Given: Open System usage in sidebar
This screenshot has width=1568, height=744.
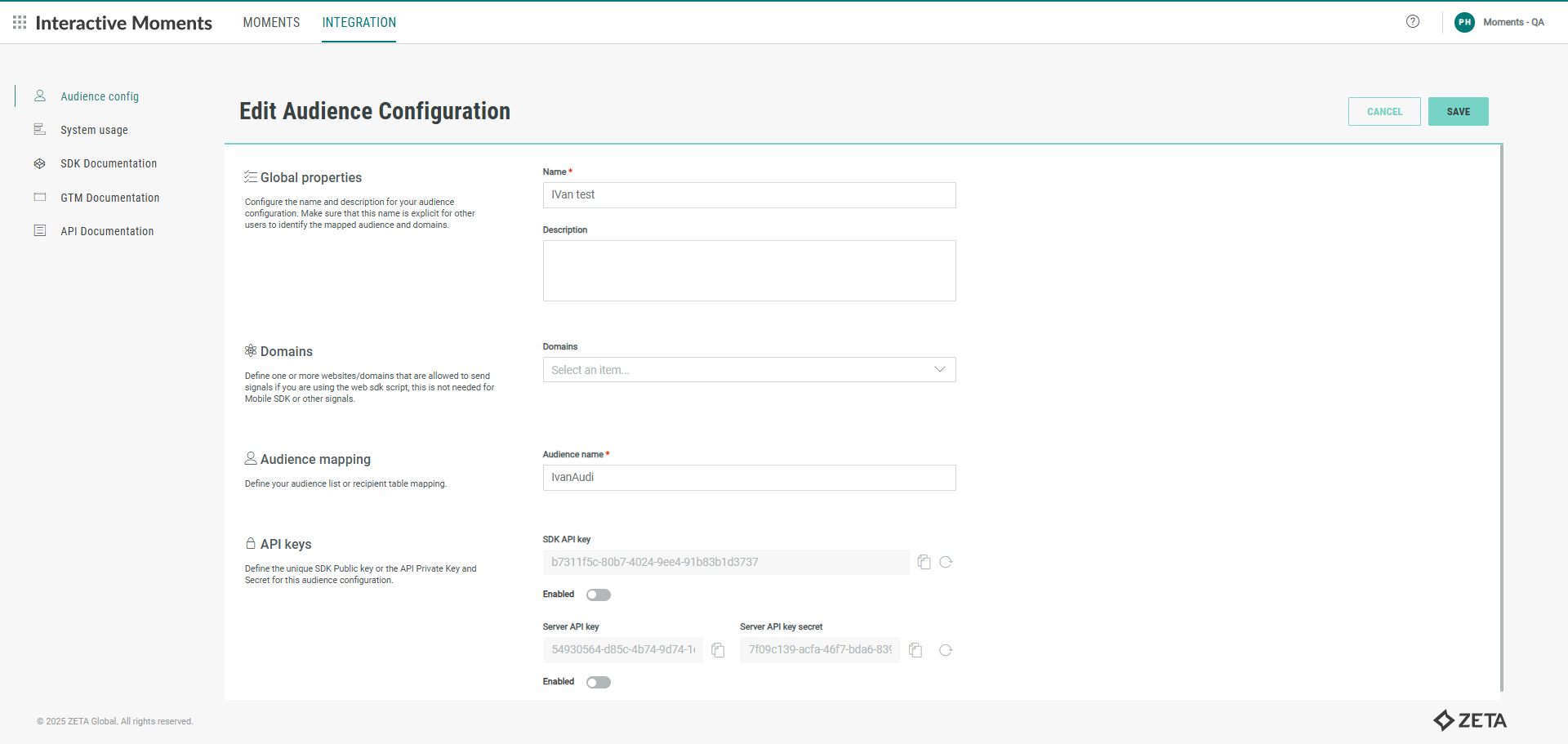Looking at the screenshot, I should pos(94,130).
